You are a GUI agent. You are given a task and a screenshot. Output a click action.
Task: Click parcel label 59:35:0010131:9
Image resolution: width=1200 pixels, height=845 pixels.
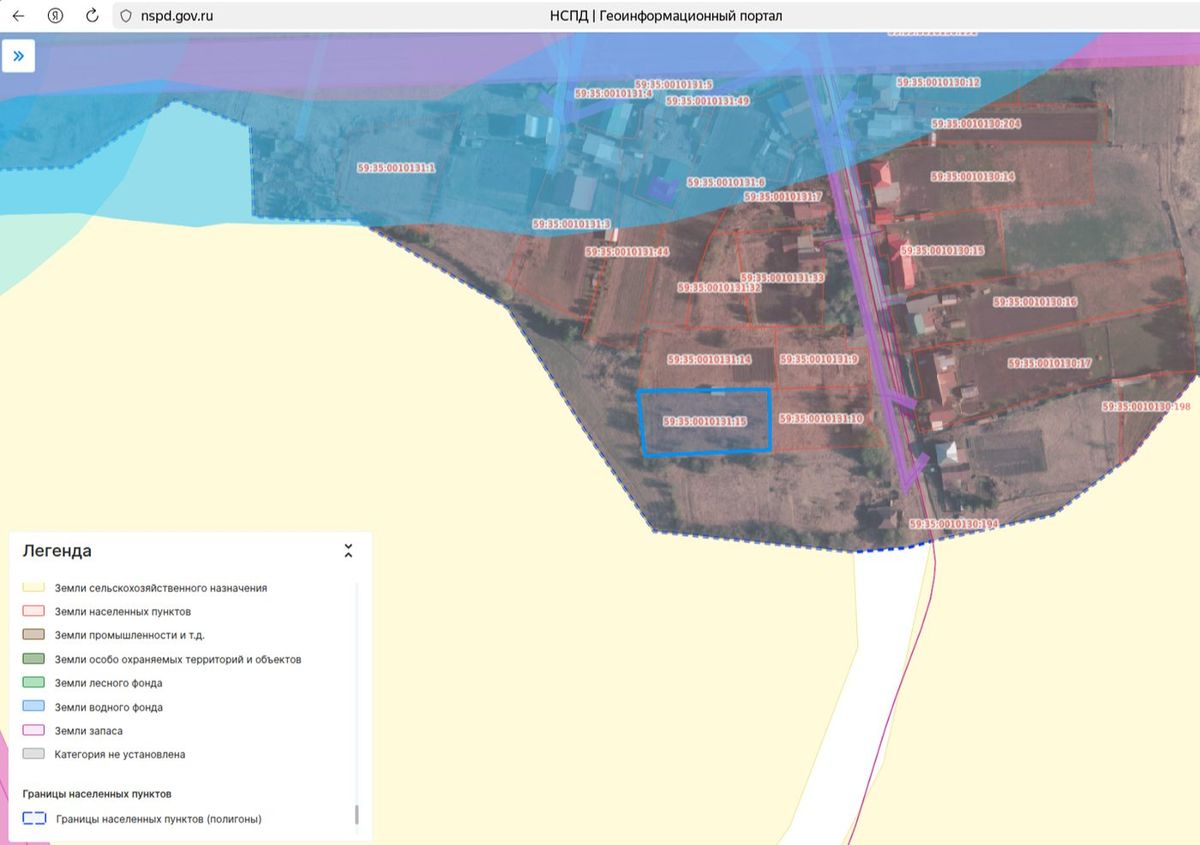(x=819, y=359)
